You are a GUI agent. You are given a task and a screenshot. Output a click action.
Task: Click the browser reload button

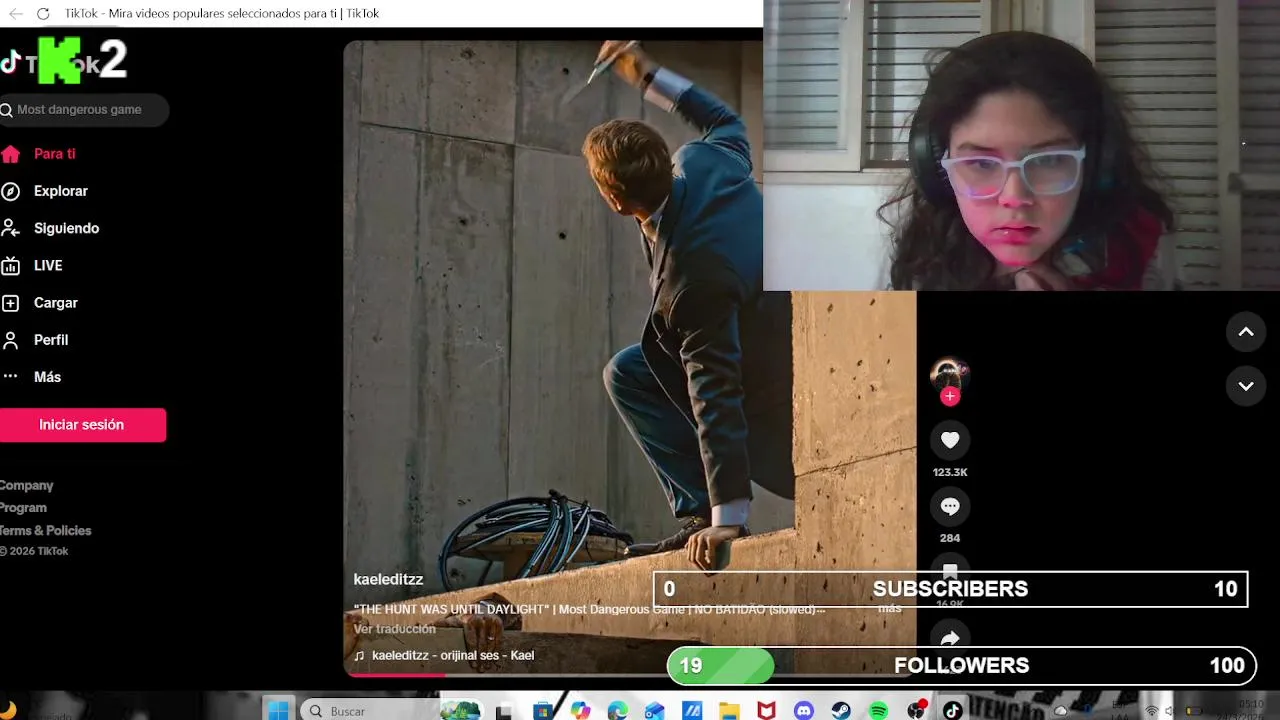coord(43,13)
